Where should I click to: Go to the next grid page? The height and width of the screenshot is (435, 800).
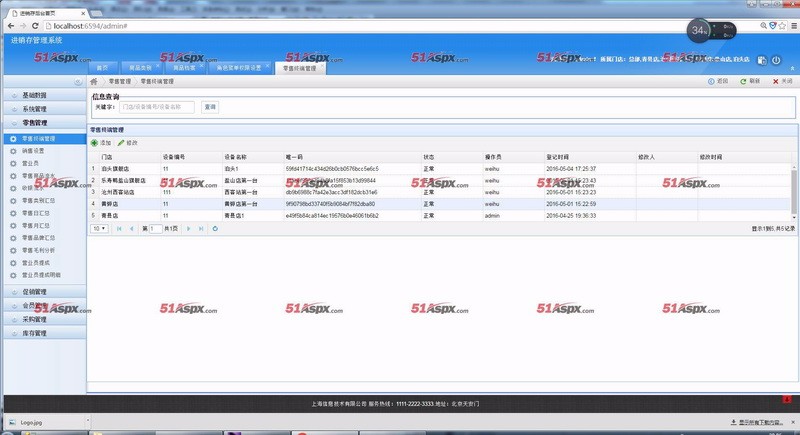(188, 228)
